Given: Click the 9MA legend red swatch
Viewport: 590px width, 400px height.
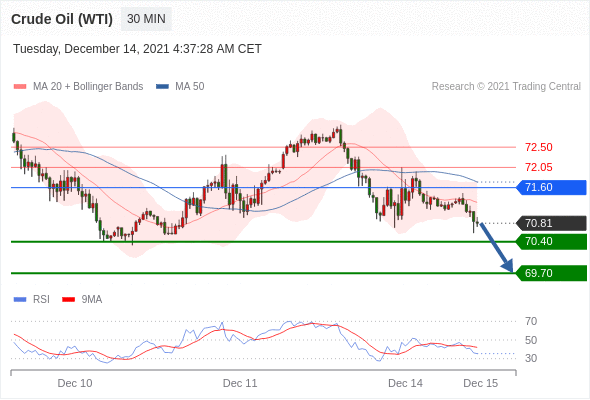Looking at the screenshot, I should (x=68, y=300).
